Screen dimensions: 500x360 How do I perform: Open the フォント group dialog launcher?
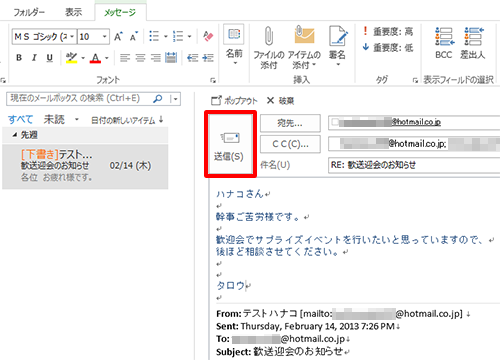point(213,80)
